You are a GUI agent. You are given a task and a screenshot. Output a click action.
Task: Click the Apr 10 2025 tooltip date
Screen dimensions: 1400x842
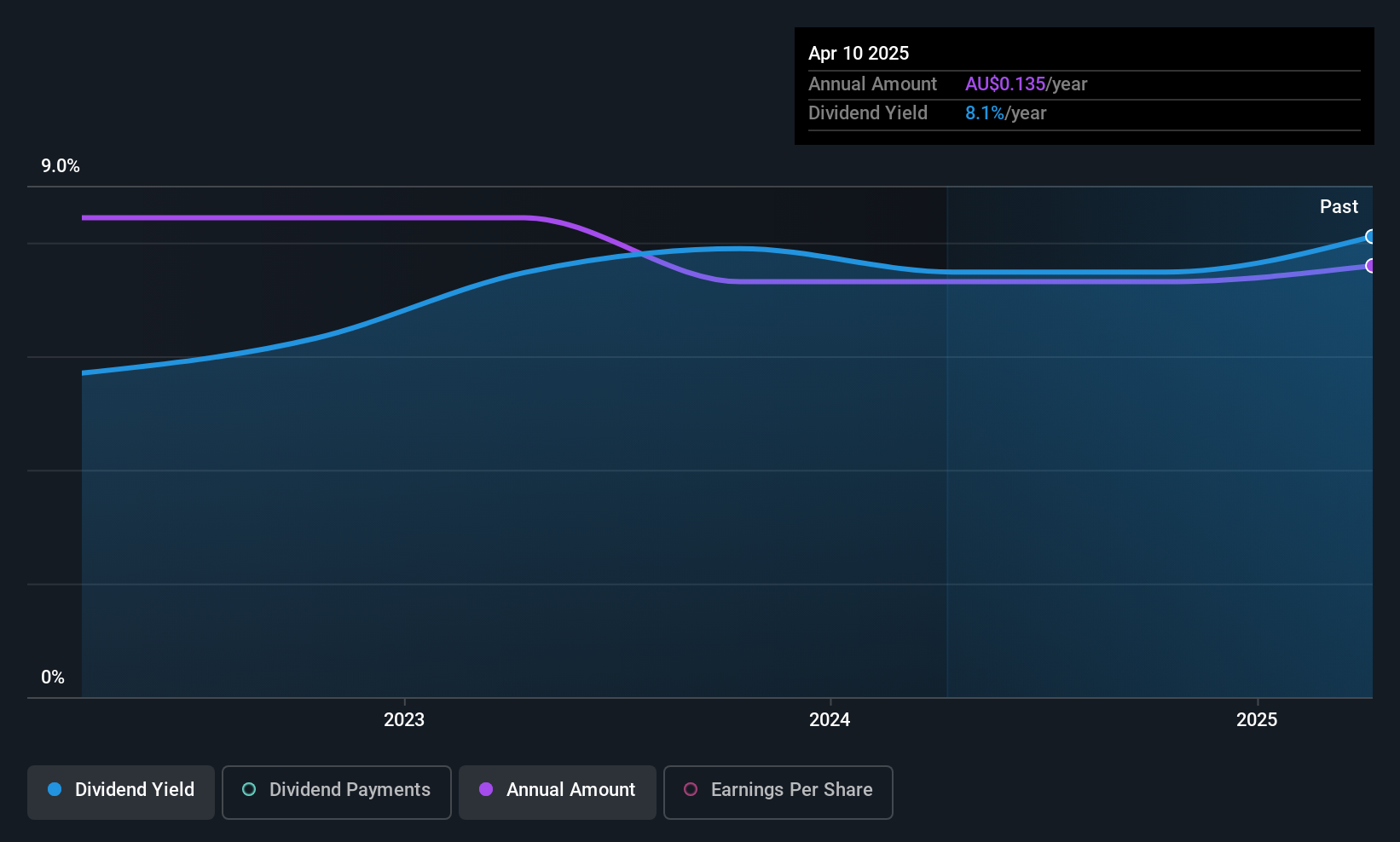pos(859,53)
